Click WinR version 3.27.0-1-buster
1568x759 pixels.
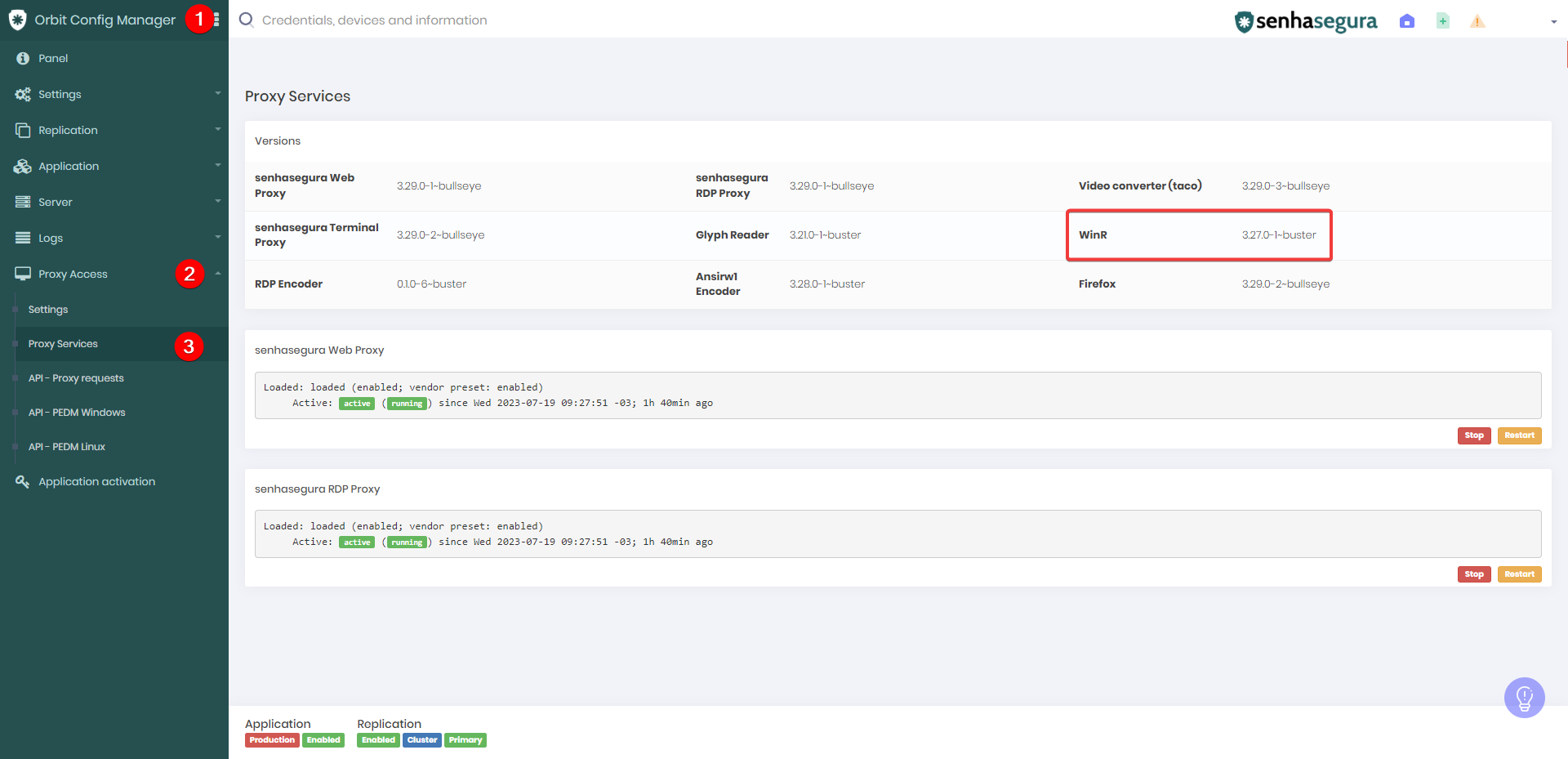[x=1279, y=235]
